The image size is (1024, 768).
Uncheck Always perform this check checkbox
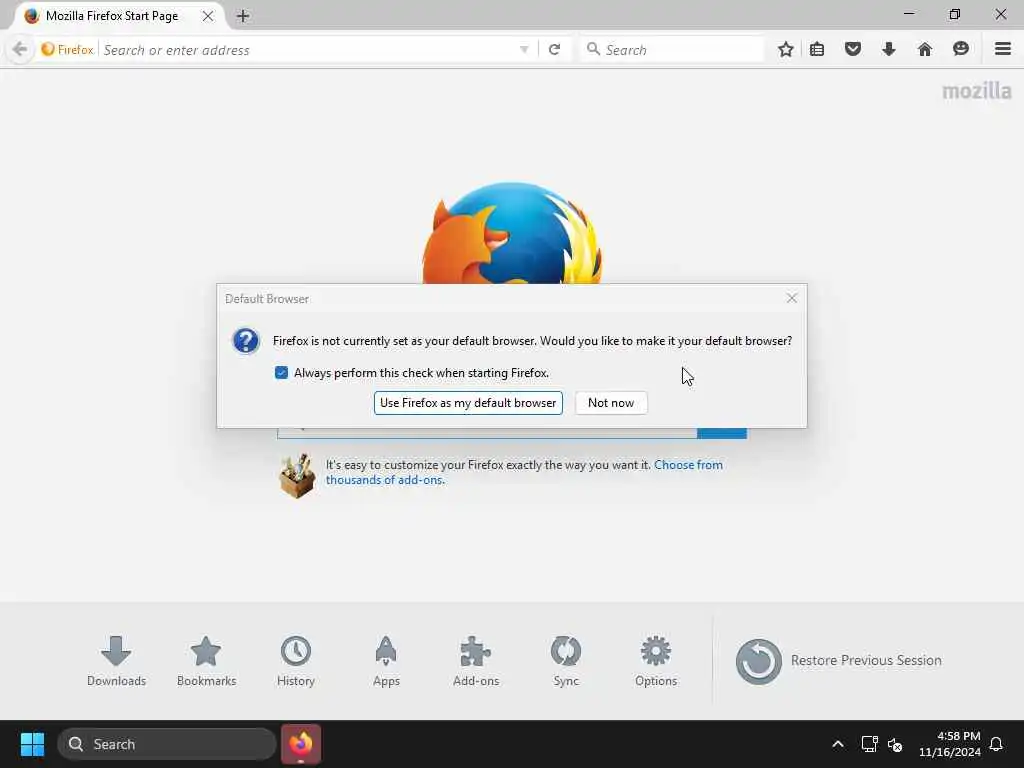[281, 373]
